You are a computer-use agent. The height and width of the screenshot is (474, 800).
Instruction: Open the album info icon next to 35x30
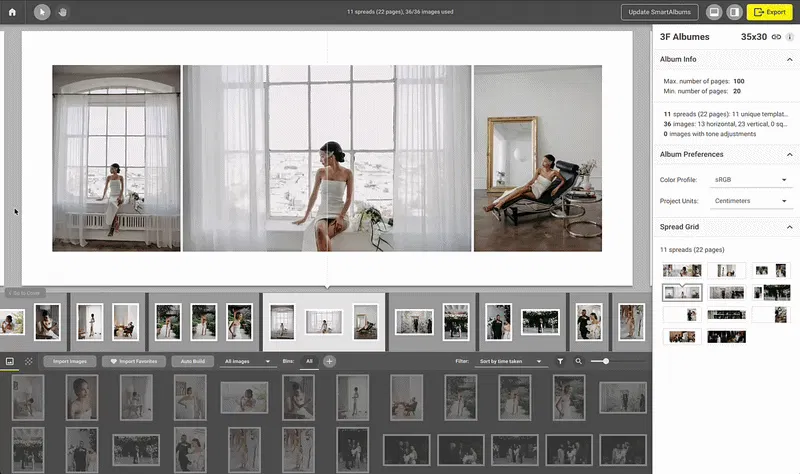[x=790, y=36]
